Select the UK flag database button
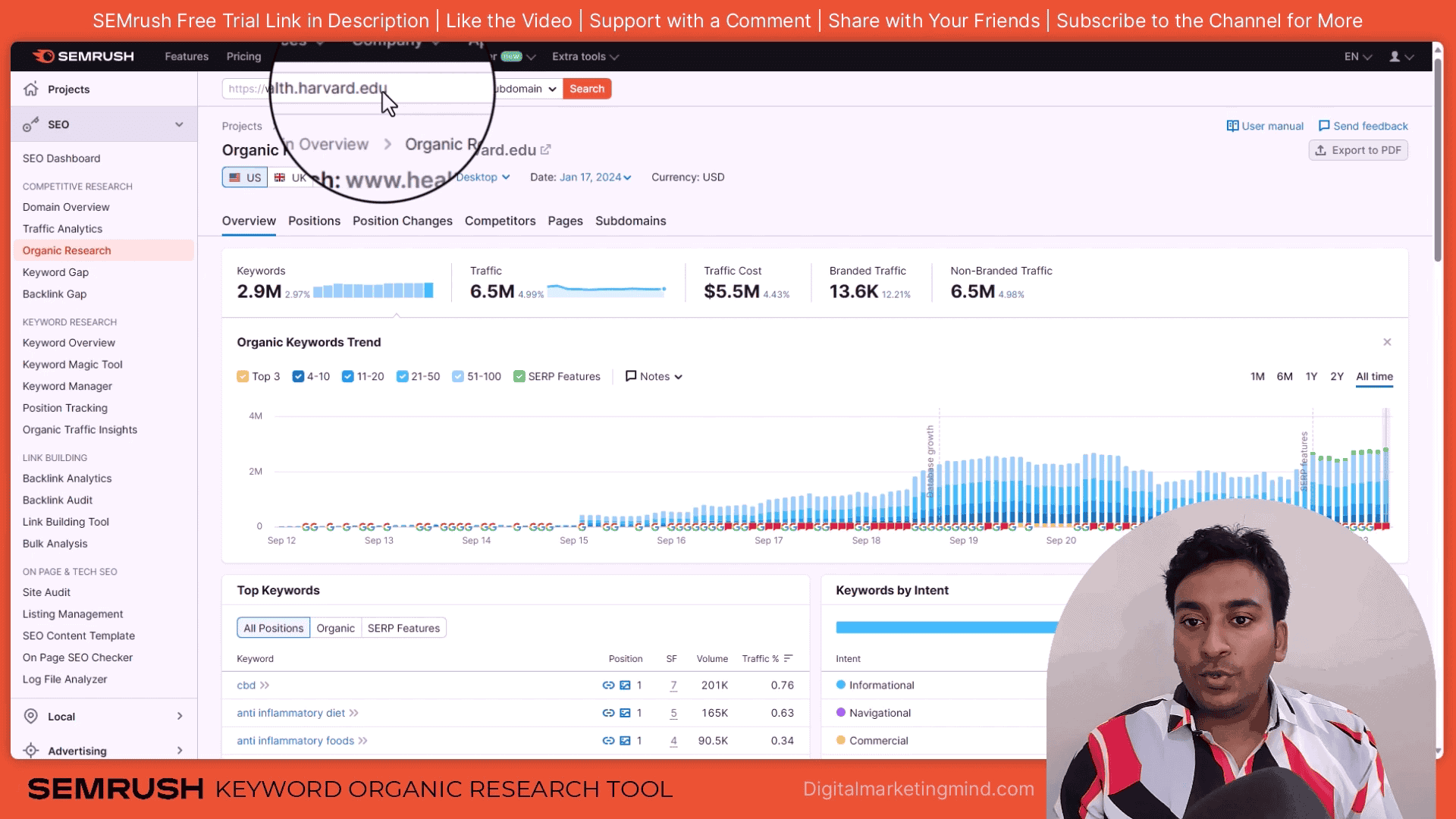1456x819 pixels. click(x=290, y=177)
